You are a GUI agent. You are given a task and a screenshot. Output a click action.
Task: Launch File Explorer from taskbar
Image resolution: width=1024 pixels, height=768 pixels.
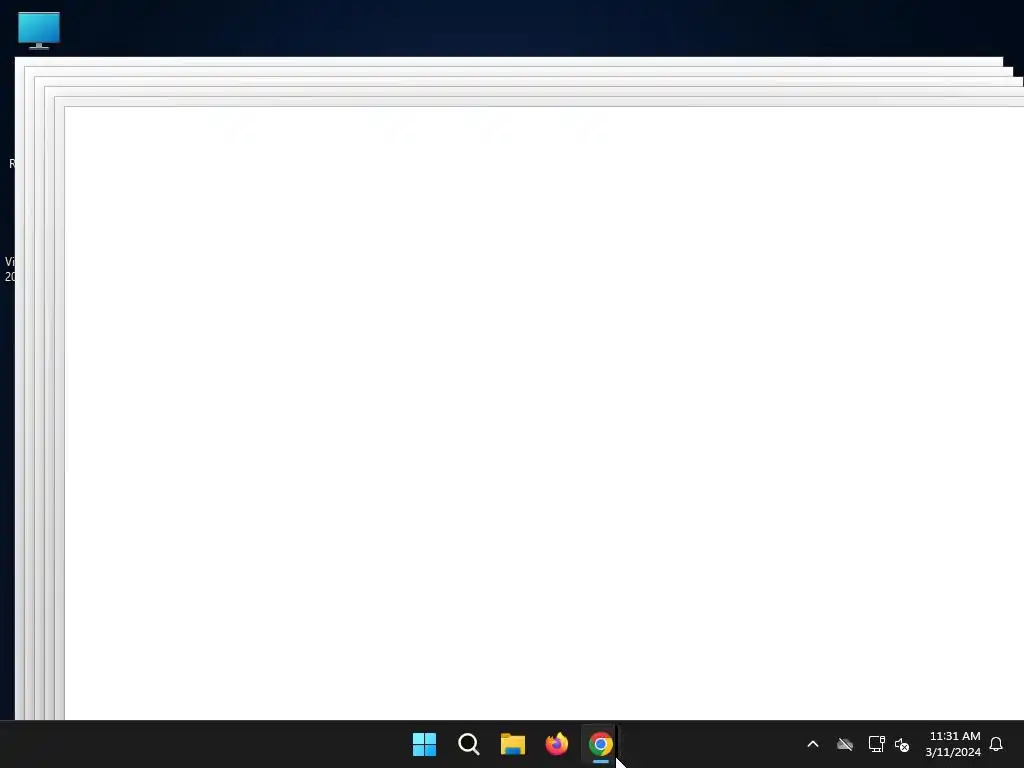point(513,744)
